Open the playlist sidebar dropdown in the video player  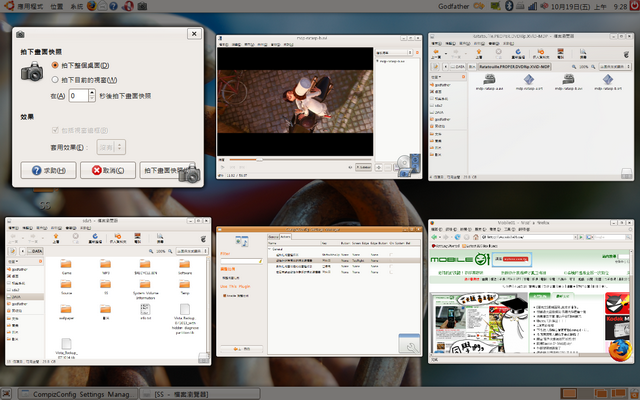click(x=394, y=53)
